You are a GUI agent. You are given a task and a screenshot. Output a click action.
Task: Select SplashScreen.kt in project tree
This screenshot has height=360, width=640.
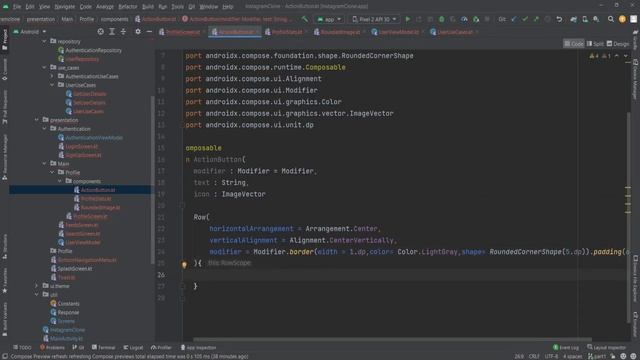tap(75, 269)
